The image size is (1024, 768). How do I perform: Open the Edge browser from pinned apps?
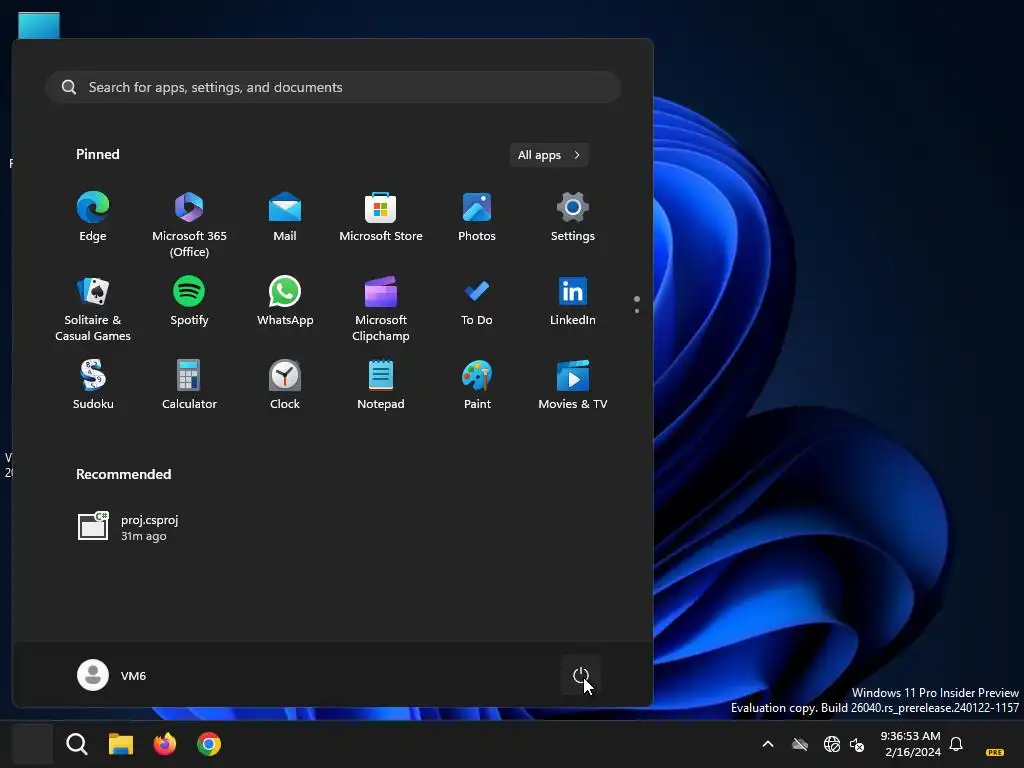(x=93, y=218)
